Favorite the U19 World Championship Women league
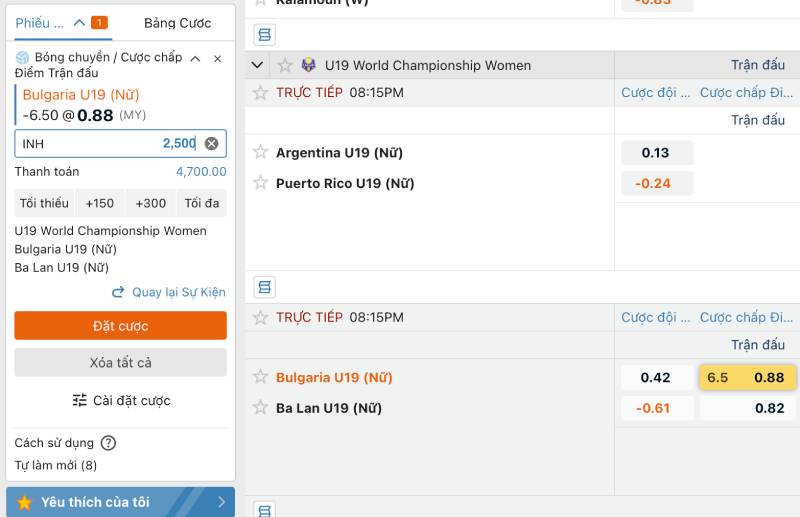 click(x=285, y=65)
